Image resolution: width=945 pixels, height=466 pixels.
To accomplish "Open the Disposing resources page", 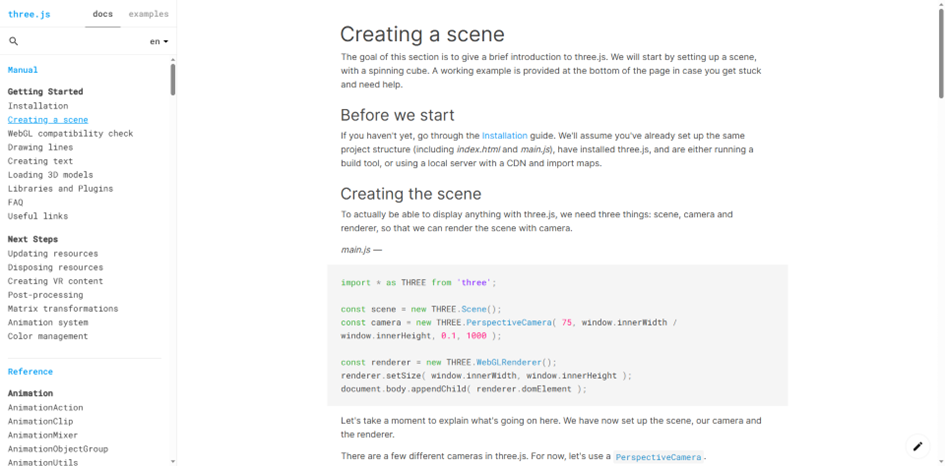I will [55, 267].
